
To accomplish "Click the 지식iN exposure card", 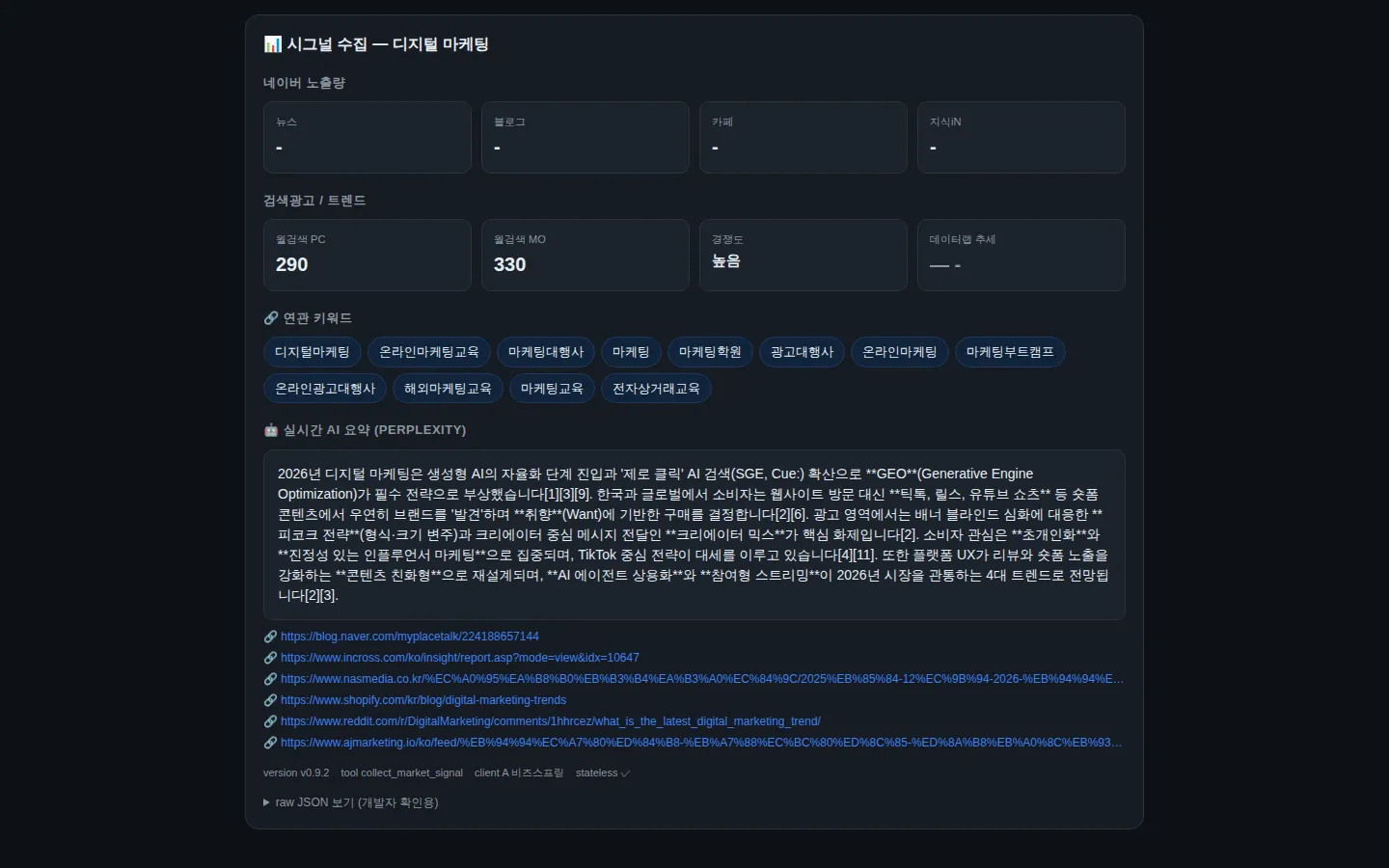I will tap(1021, 137).
